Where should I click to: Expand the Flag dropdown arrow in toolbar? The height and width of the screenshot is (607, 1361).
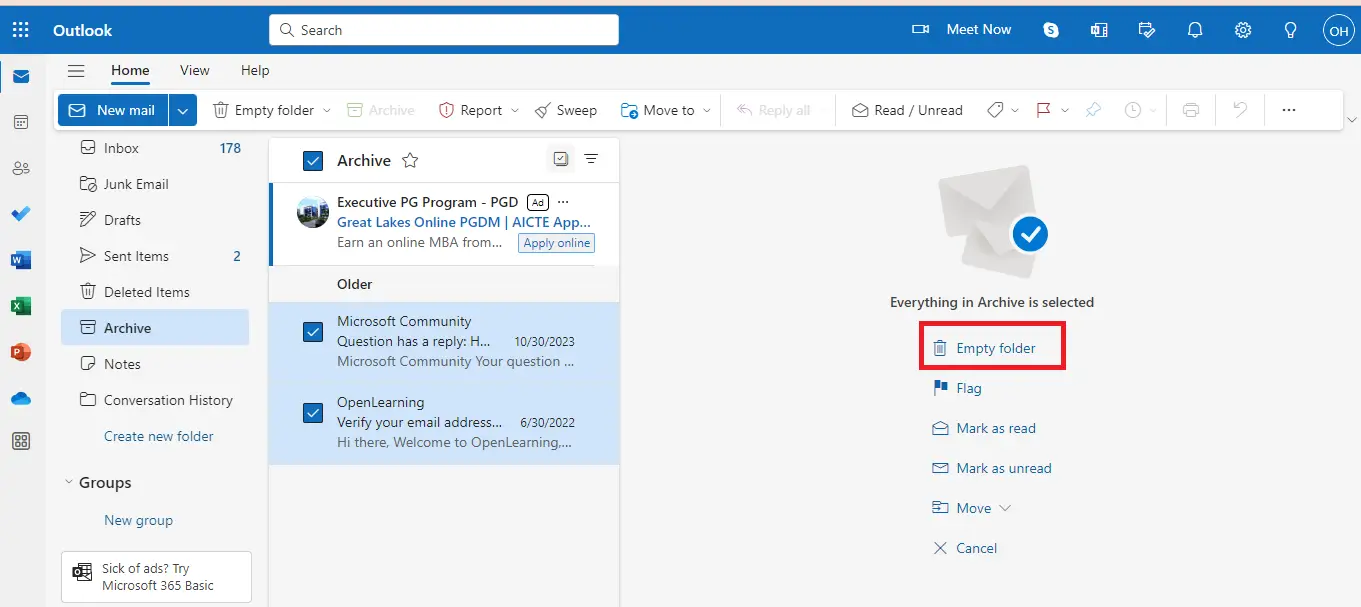point(1065,111)
